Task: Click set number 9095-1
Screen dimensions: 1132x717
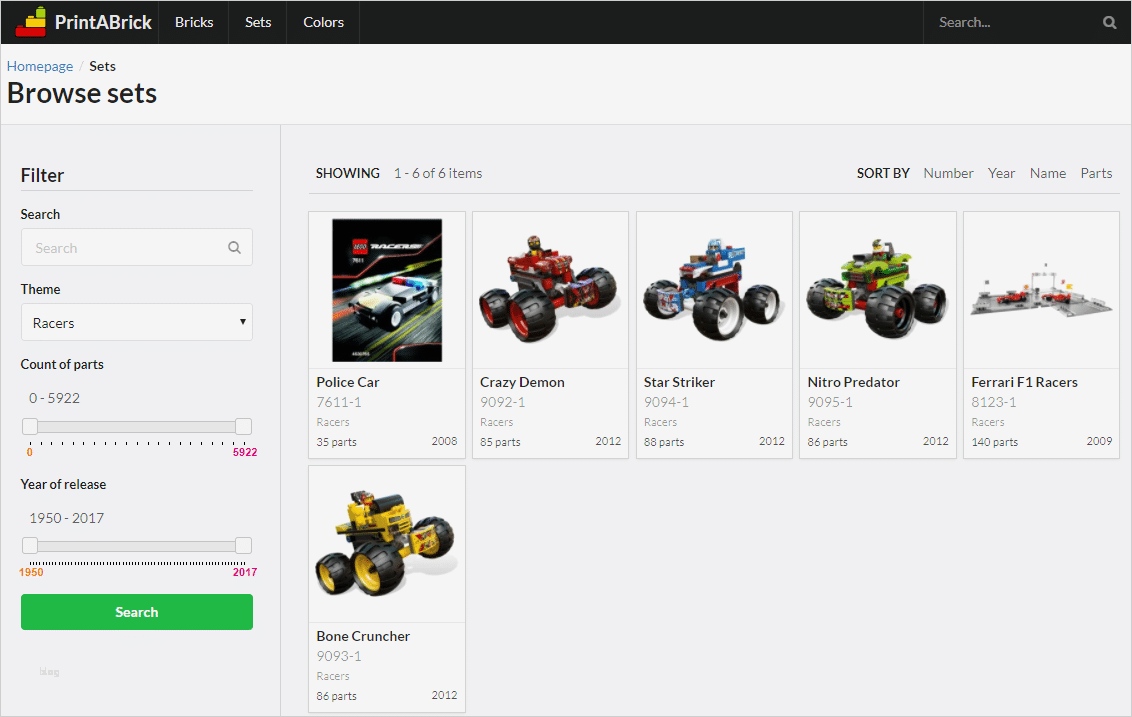Action: click(830, 402)
